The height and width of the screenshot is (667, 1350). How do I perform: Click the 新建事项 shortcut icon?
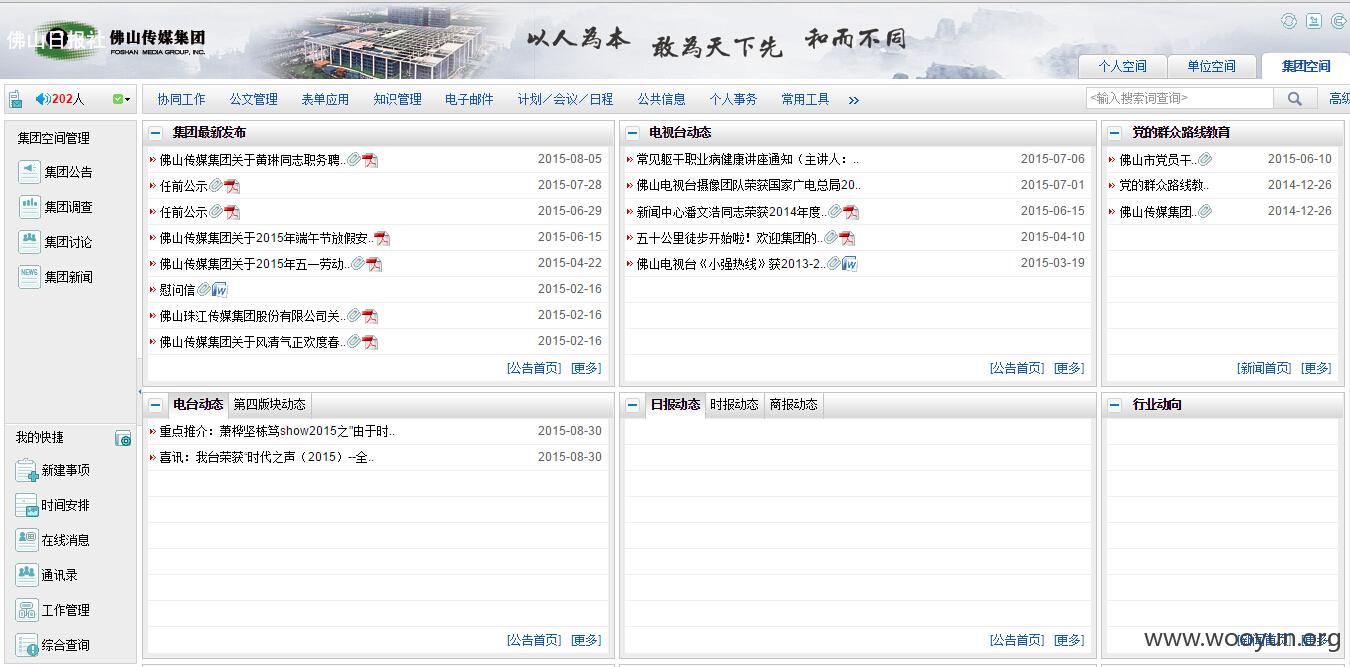tap(27, 470)
